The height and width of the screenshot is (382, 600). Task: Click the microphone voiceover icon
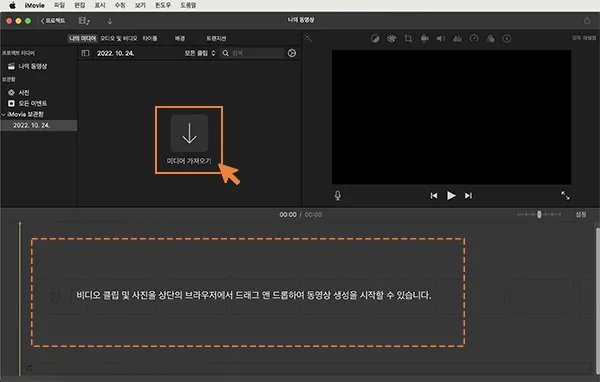pyautogui.click(x=338, y=196)
